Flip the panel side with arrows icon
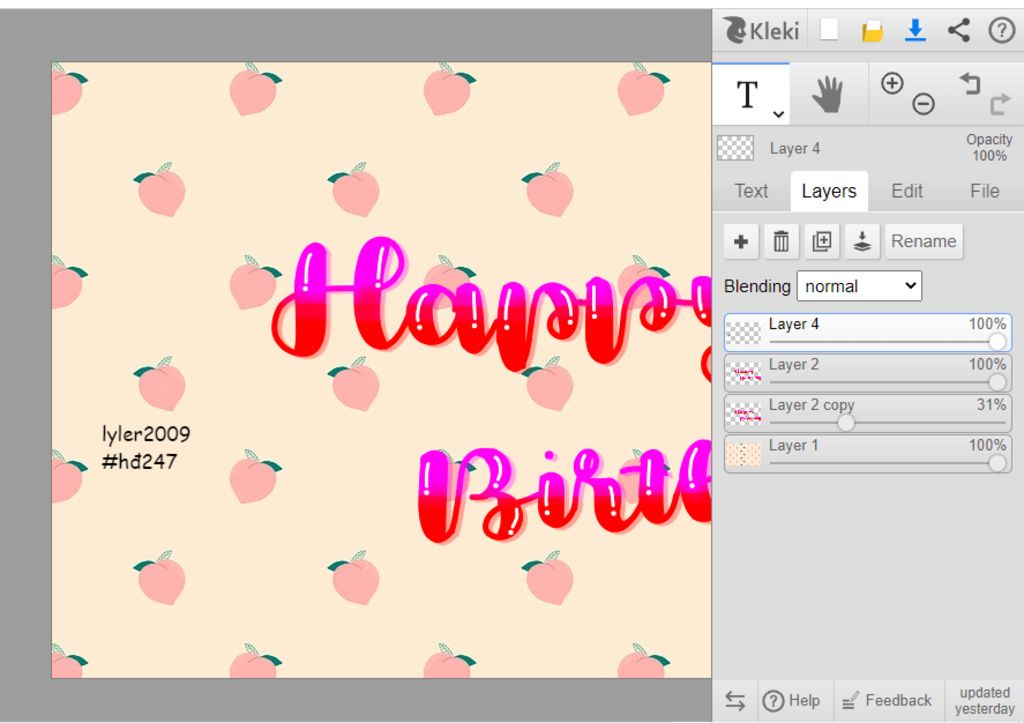 (735, 701)
